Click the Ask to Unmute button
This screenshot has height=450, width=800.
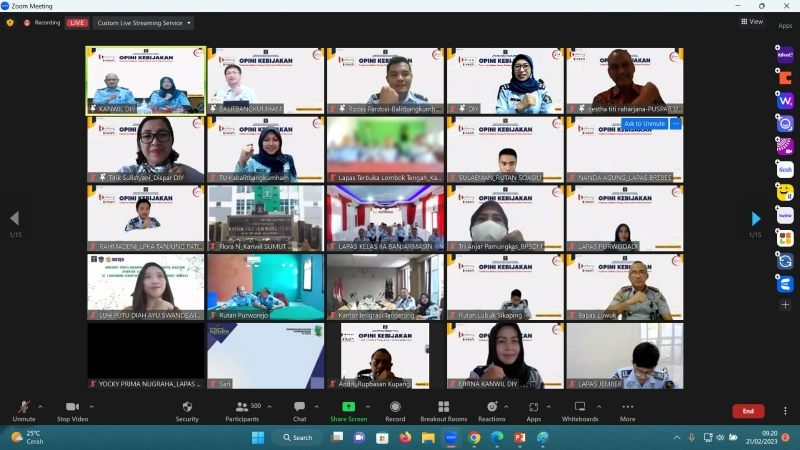click(644, 123)
